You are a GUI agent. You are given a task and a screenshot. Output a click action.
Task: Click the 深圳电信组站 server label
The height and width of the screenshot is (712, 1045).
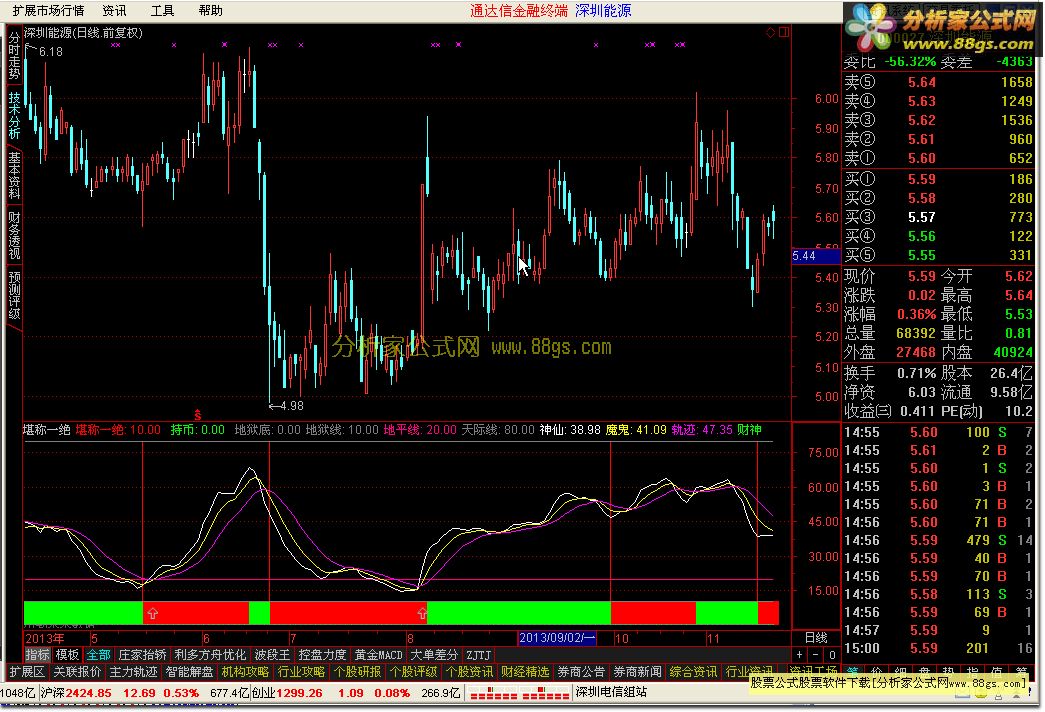click(x=610, y=692)
